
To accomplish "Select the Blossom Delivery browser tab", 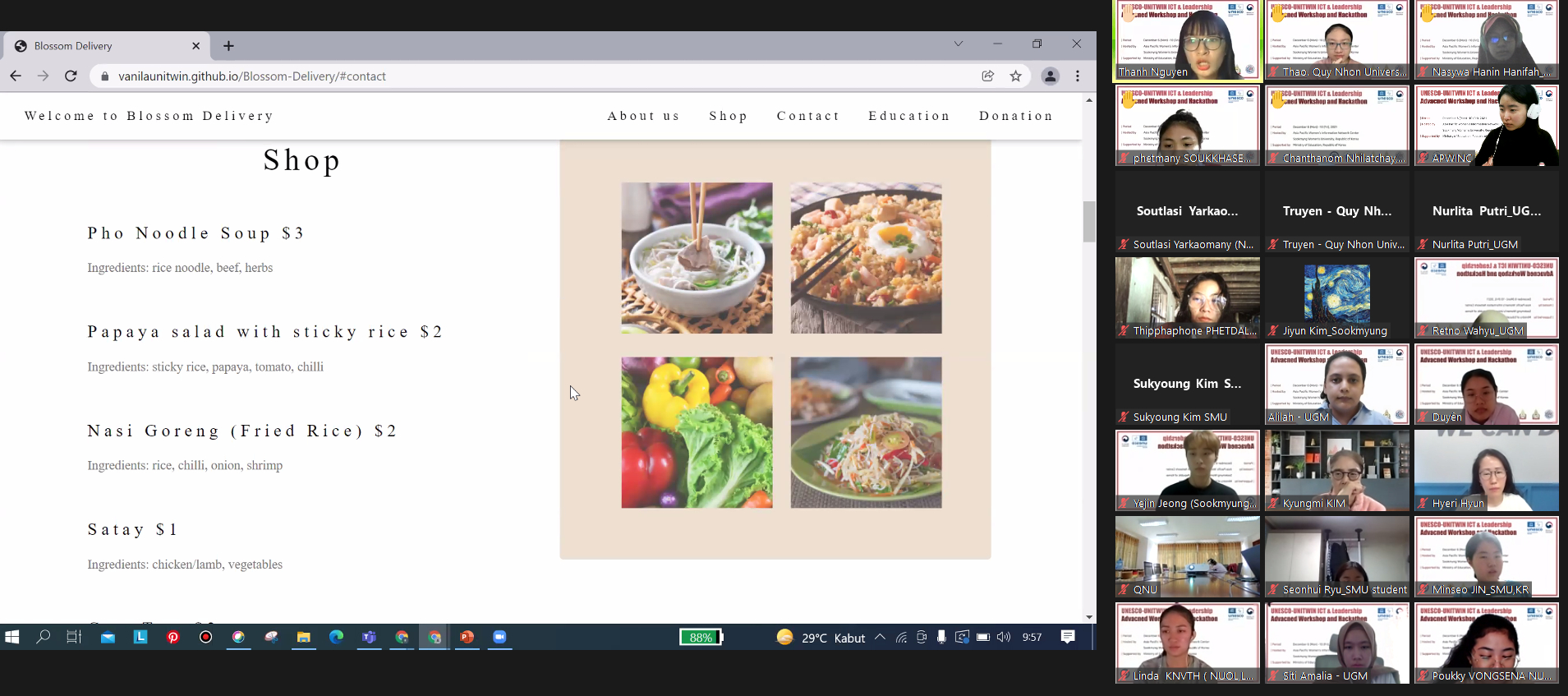I will click(107, 46).
